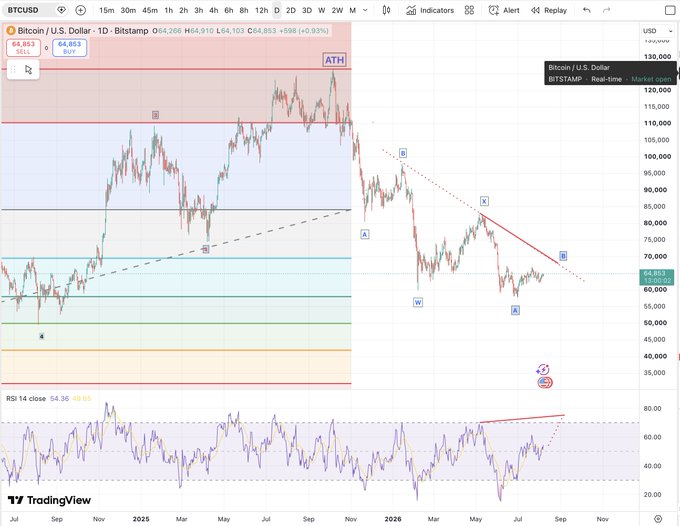Choose the 4h interval
The image size is (680, 526).
214,10
